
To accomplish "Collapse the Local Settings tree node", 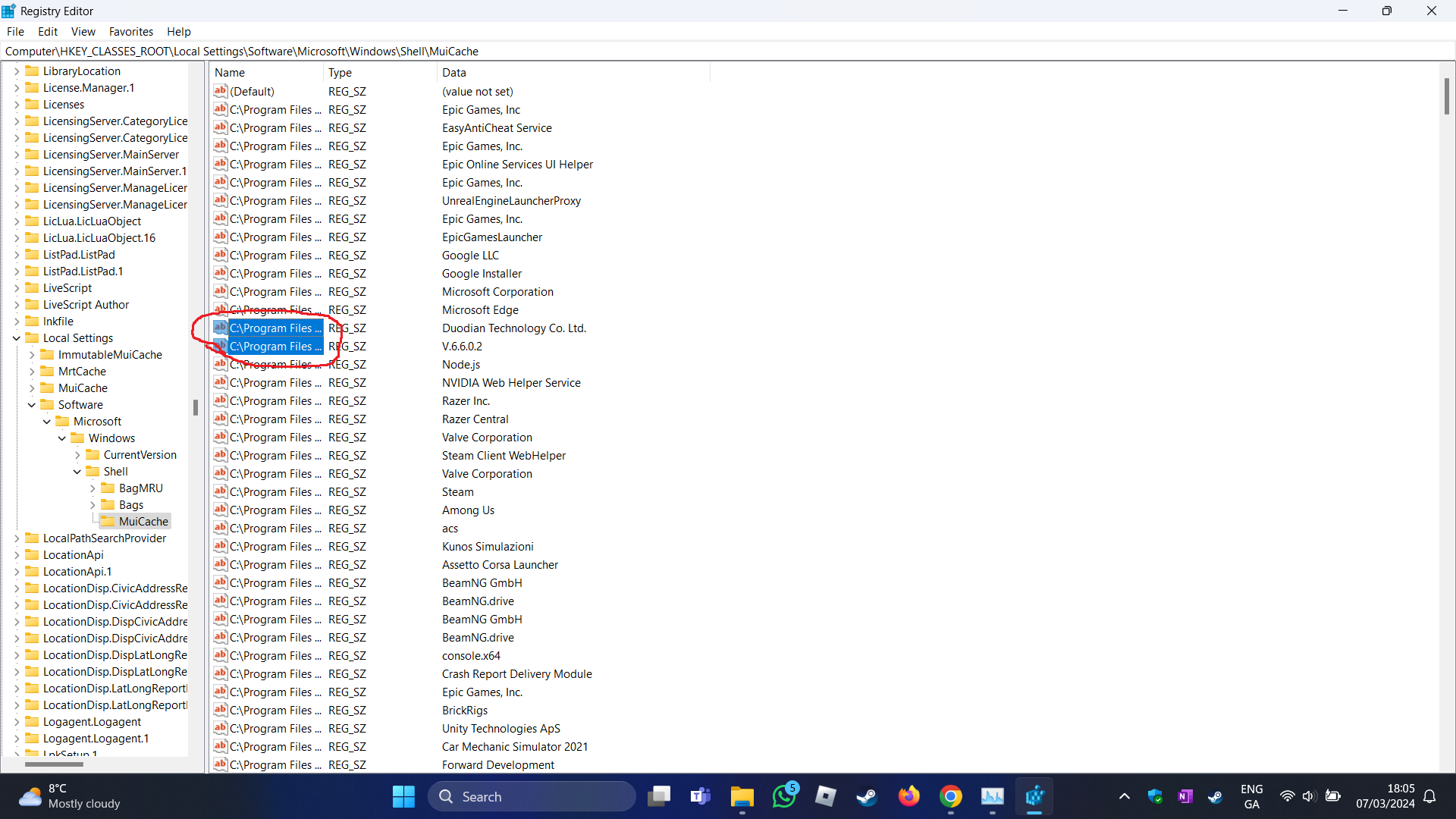I will (x=17, y=338).
